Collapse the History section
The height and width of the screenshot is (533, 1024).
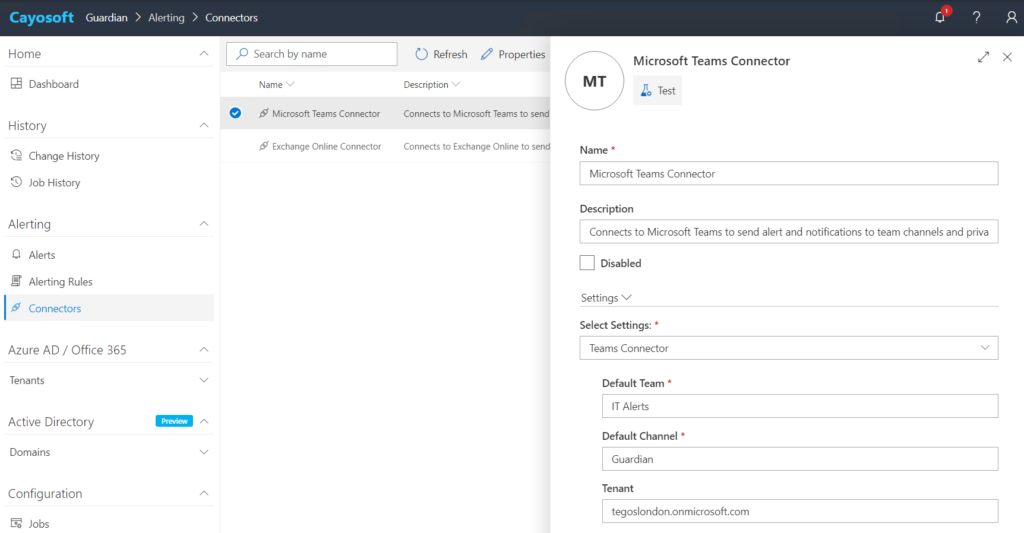[204, 125]
